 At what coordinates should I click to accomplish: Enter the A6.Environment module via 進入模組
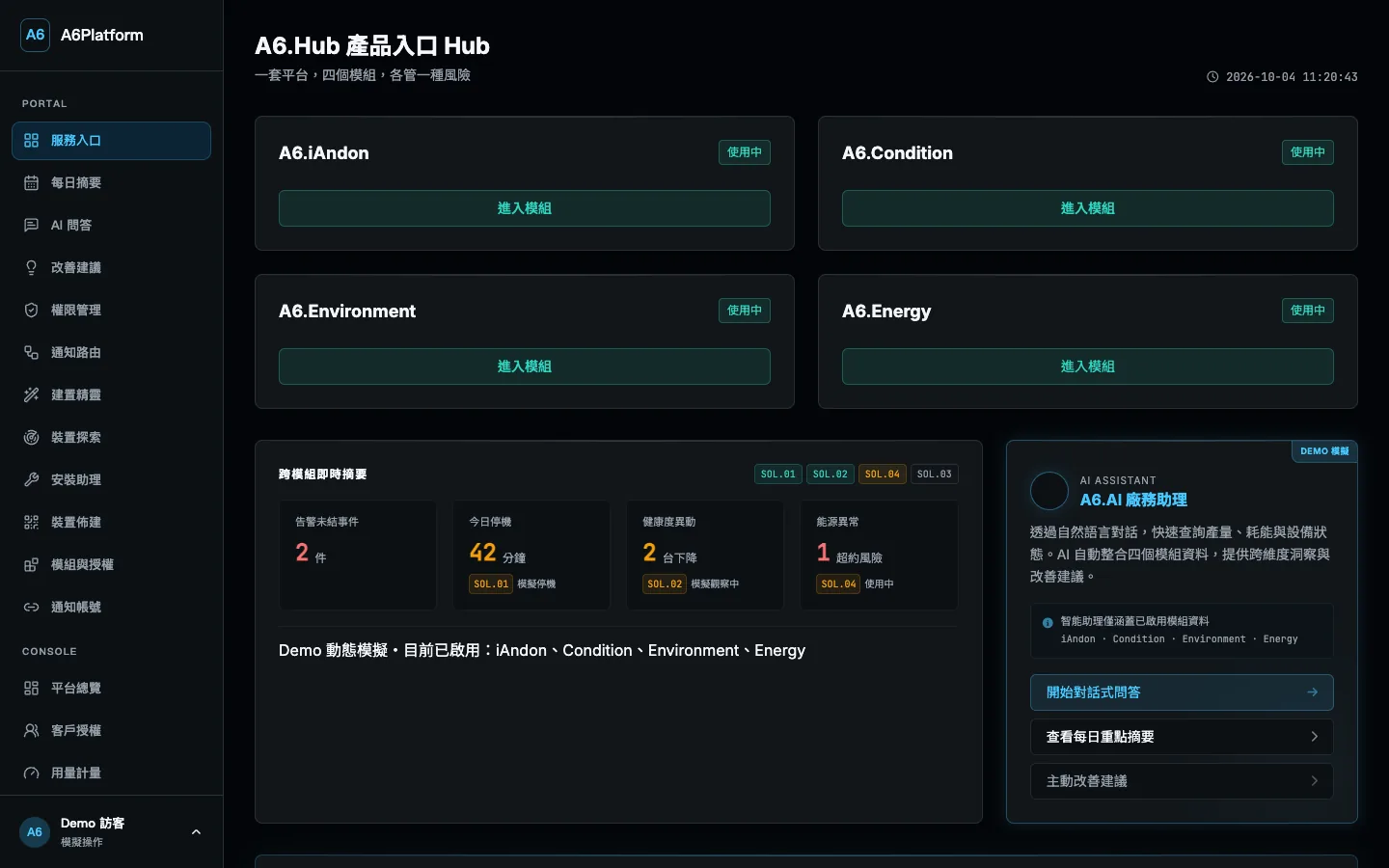525,366
